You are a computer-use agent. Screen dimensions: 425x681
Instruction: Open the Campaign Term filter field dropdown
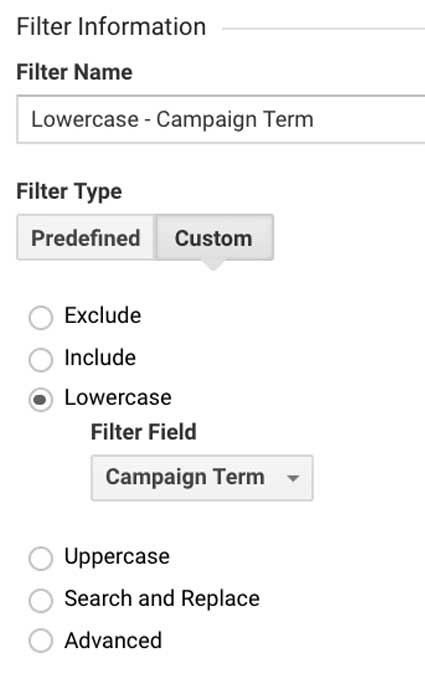[x=202, y=478]
